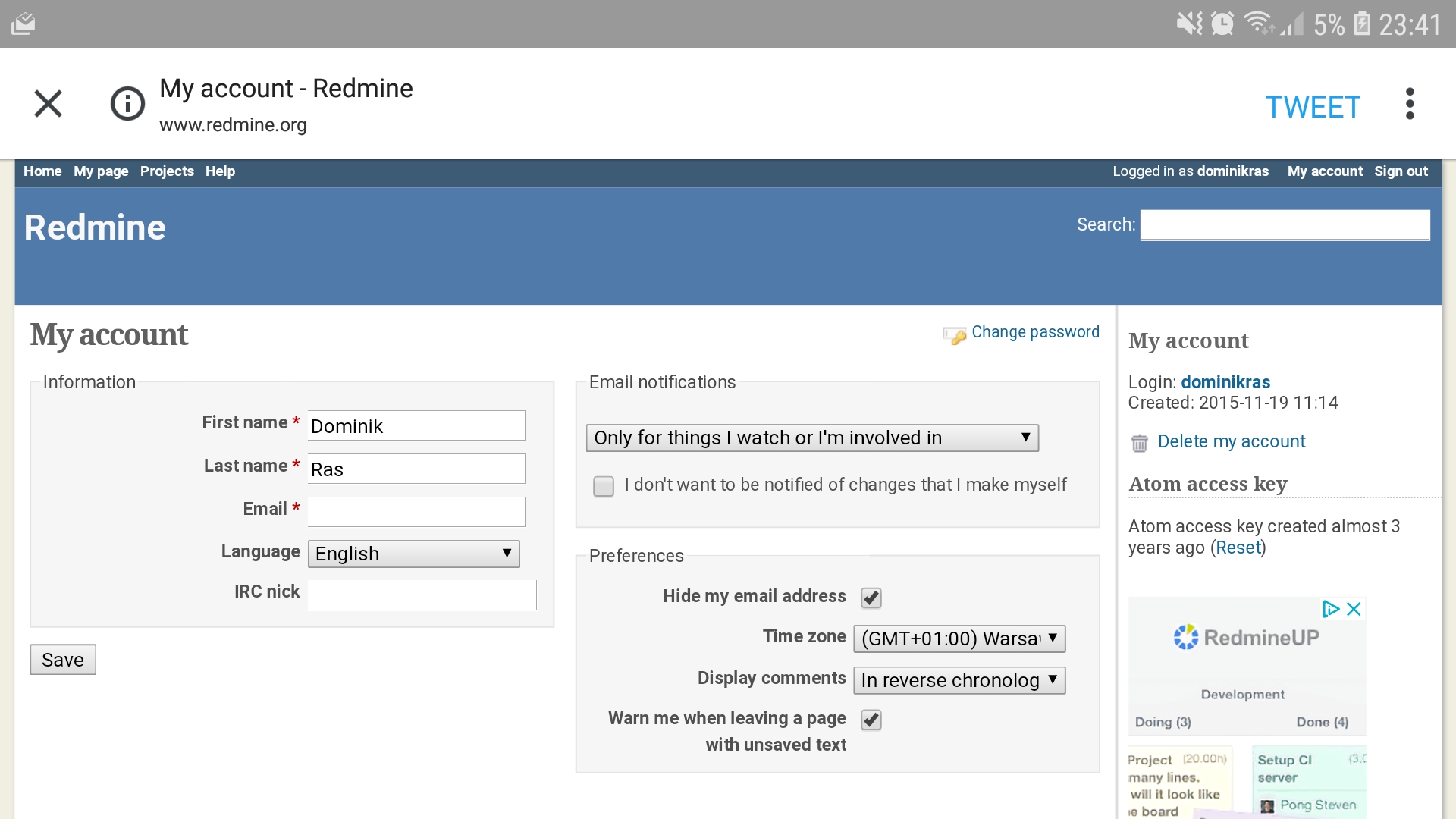Click the 'Setup CI server' card in ad

point(1309,781)
